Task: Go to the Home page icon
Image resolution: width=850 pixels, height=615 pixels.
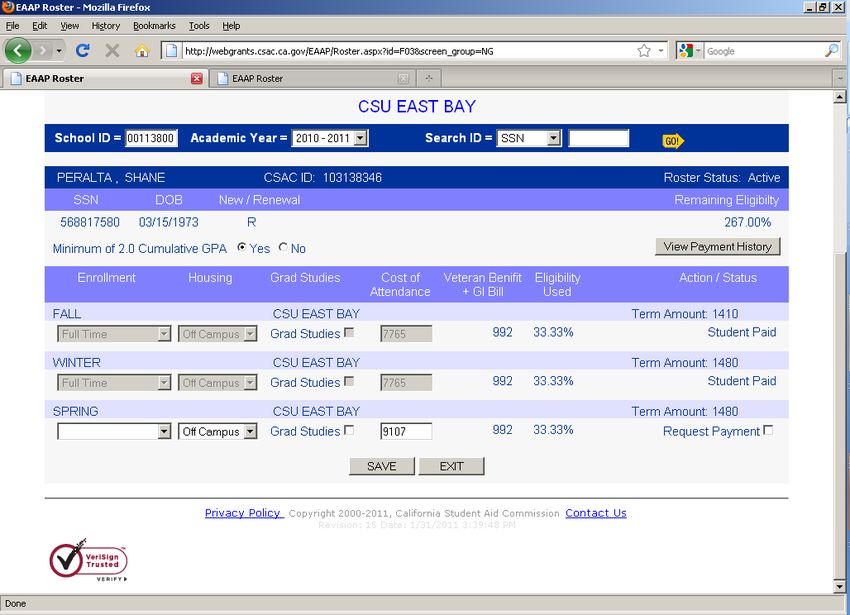Action: tap(142, 51)
